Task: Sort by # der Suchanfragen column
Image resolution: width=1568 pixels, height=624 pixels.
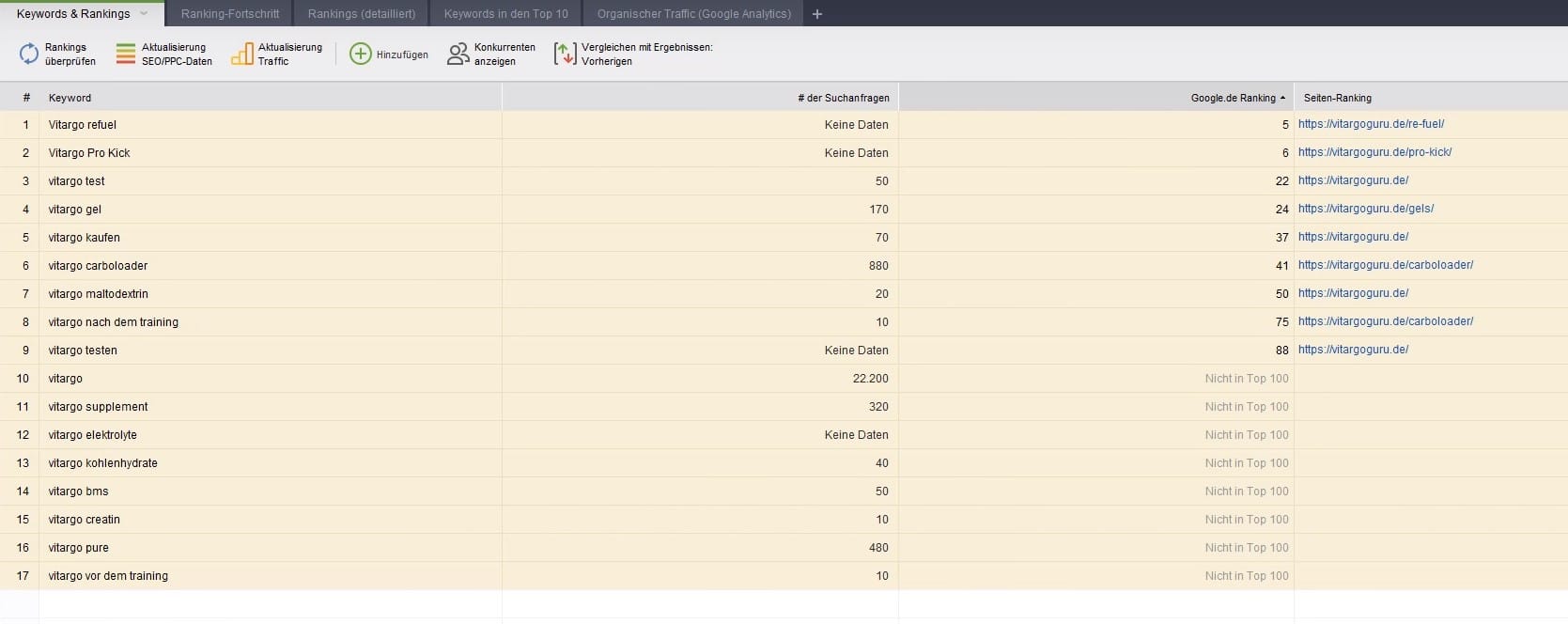Action: (x=843, y=98)
